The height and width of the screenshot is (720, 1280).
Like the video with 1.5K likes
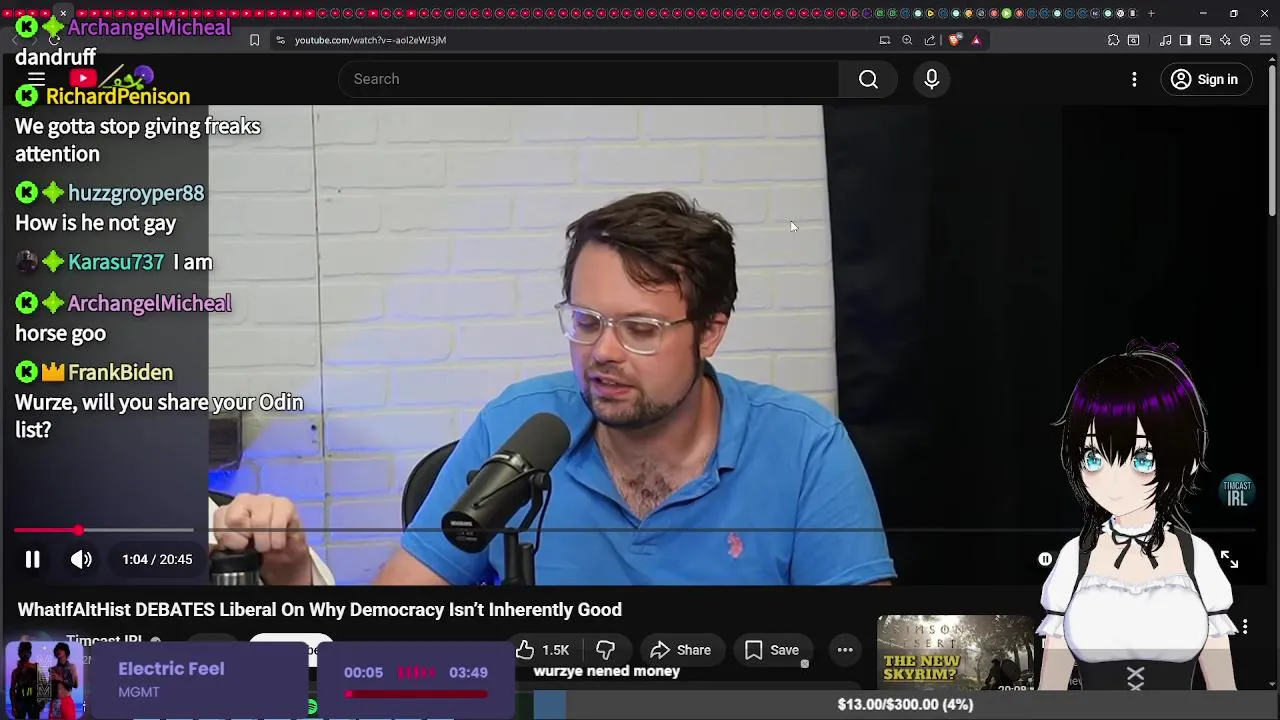[544, 650]
